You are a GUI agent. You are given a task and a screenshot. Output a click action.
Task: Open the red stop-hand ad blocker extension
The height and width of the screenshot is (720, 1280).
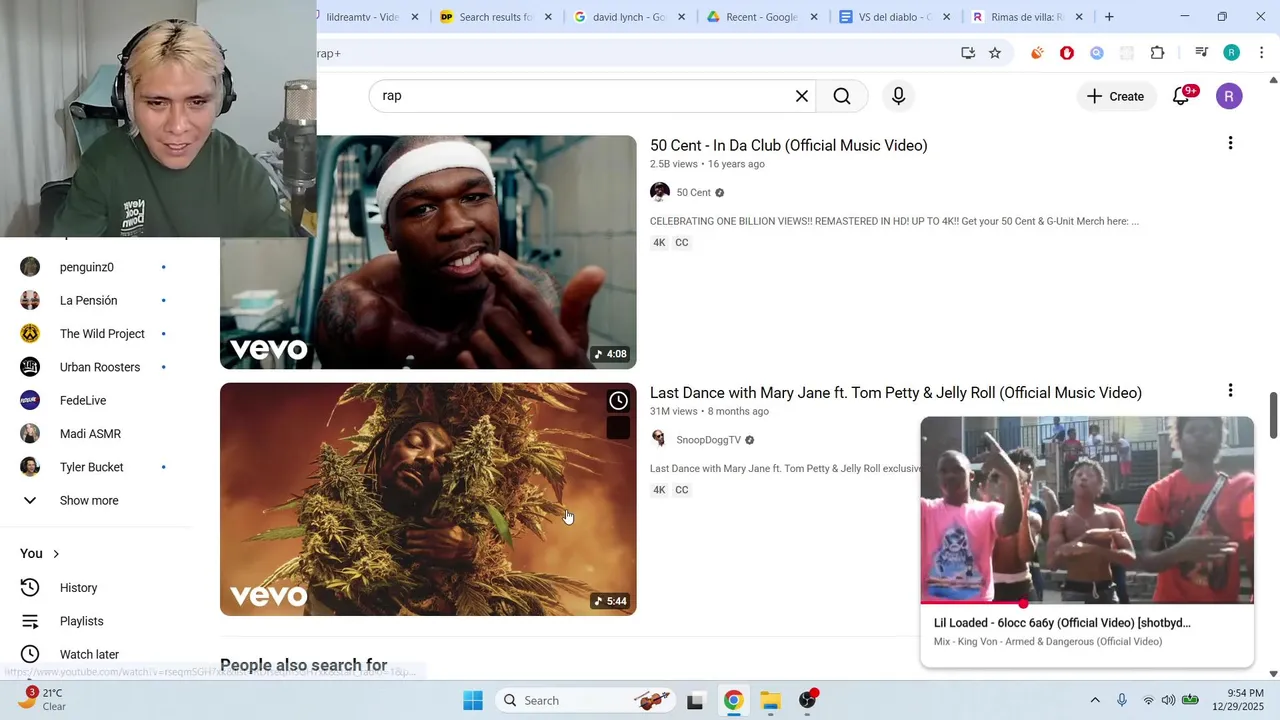click(x=1067, y=53)
